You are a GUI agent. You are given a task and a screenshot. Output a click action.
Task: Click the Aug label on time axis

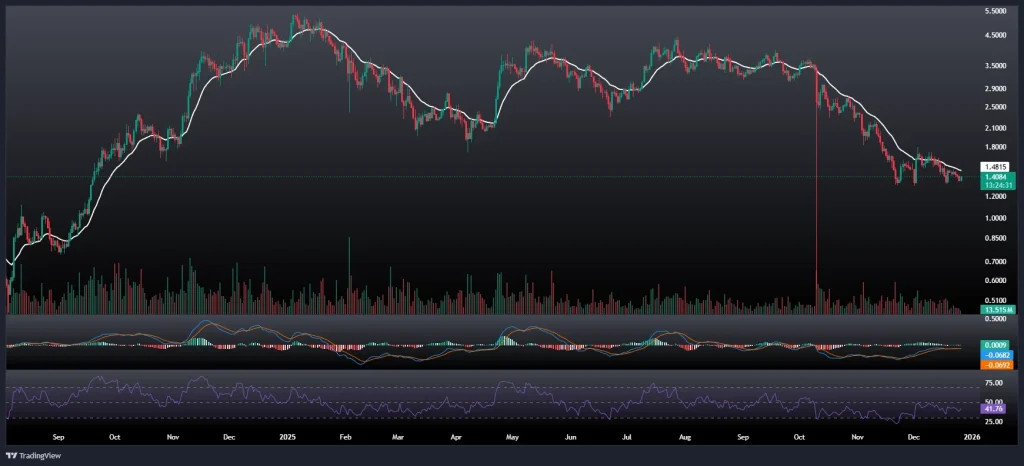click(x=685, y=437)
